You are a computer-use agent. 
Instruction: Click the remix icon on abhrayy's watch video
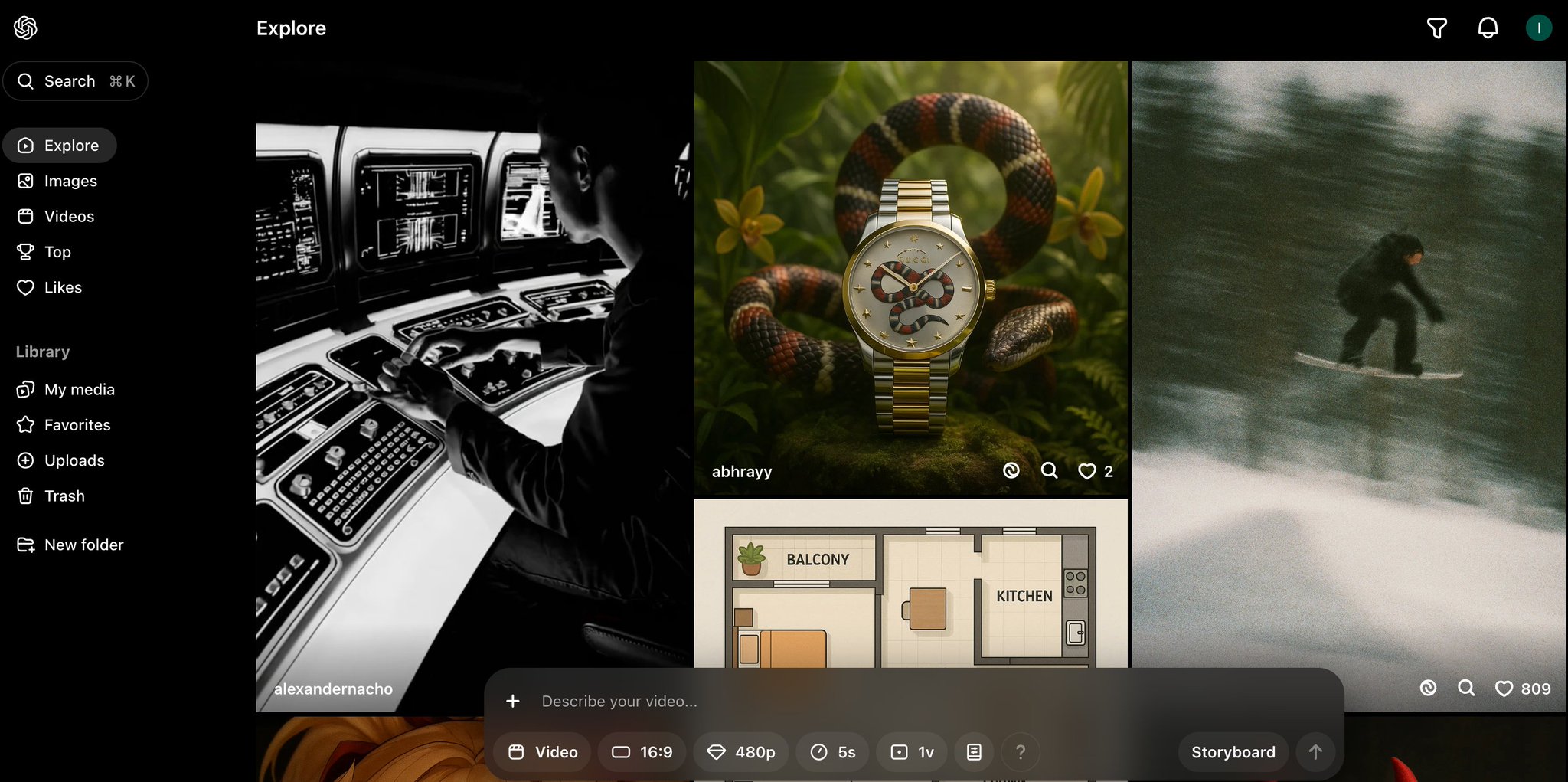(x=1011, y=470)
